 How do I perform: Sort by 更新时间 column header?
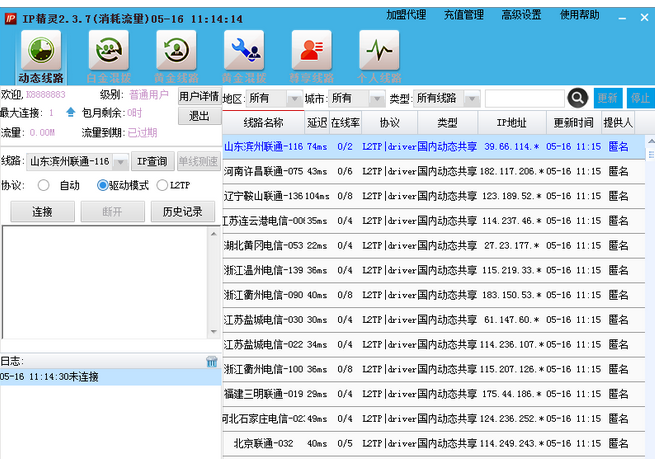[x=574, y=122]
